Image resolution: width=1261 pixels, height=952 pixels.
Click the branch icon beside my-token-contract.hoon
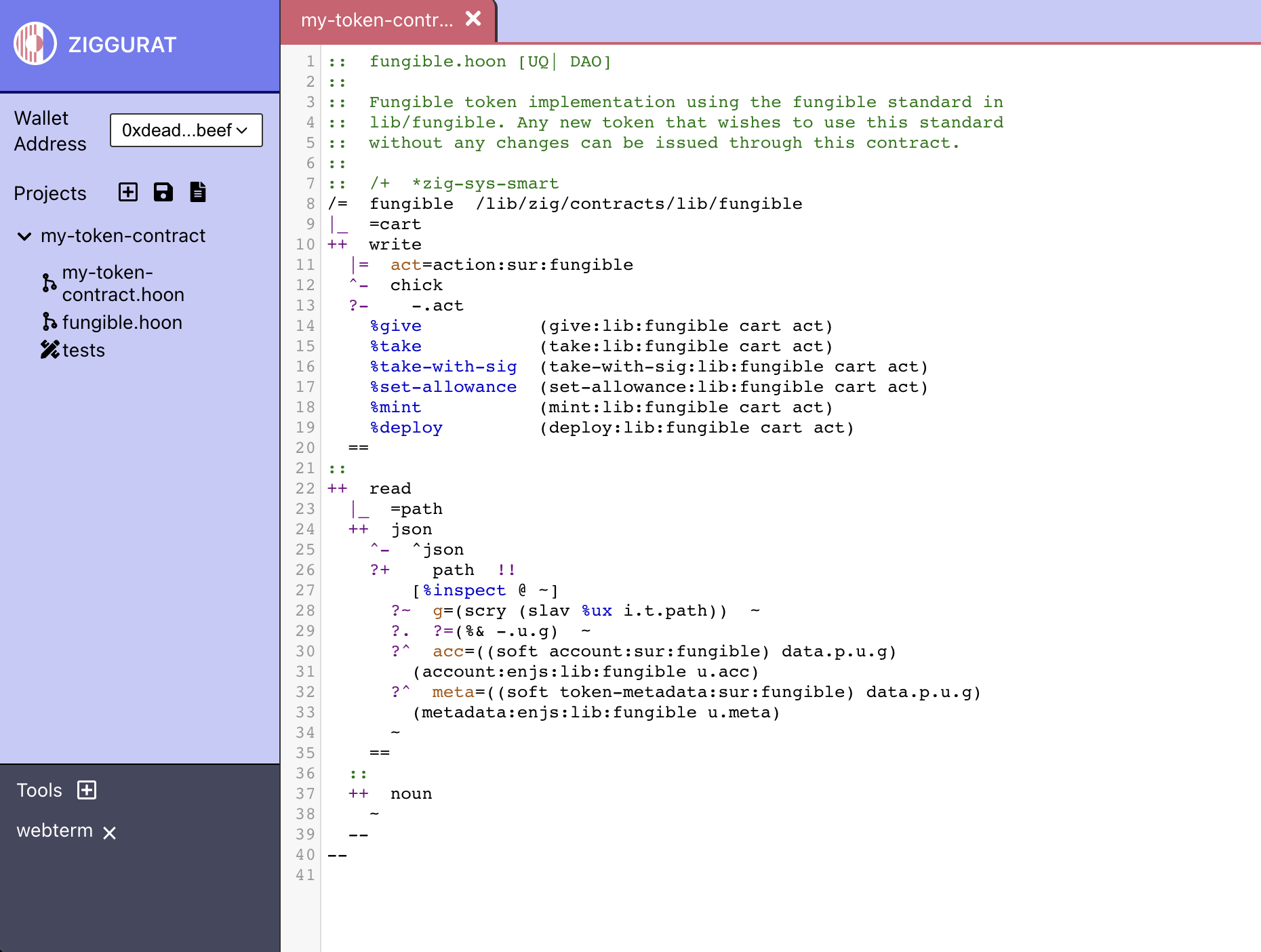pos(49,283)
